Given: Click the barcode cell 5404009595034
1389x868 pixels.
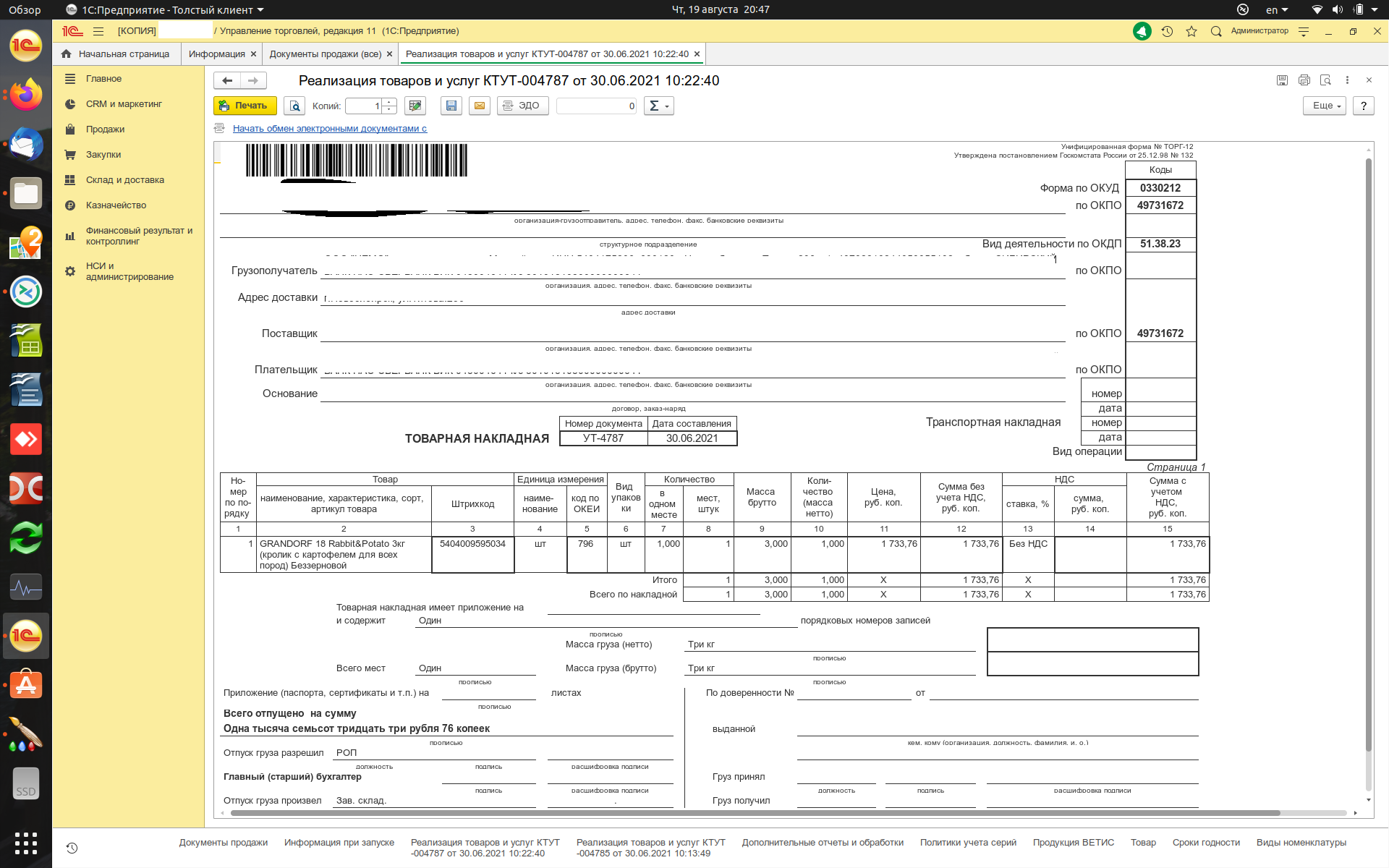Looking at the screenshot, I should (x=472, y=555).
